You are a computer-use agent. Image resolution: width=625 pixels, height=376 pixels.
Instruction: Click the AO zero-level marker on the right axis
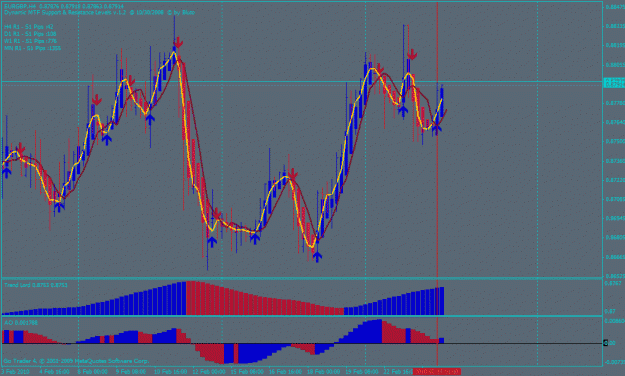point(605,343)
